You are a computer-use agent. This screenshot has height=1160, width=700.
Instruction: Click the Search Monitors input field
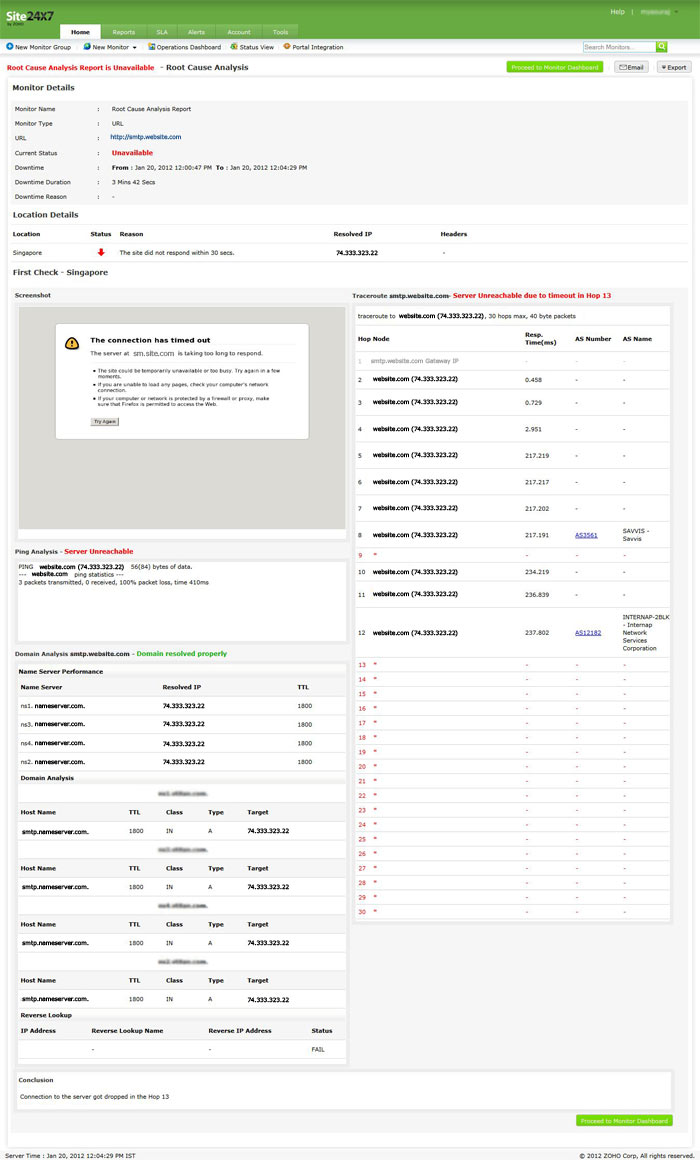619,47
